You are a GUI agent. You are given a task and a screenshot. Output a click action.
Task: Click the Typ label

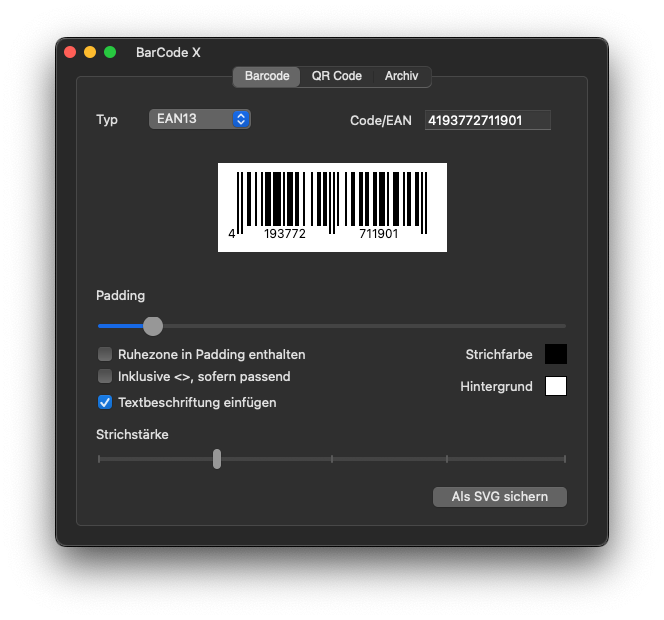pos(107,120)
